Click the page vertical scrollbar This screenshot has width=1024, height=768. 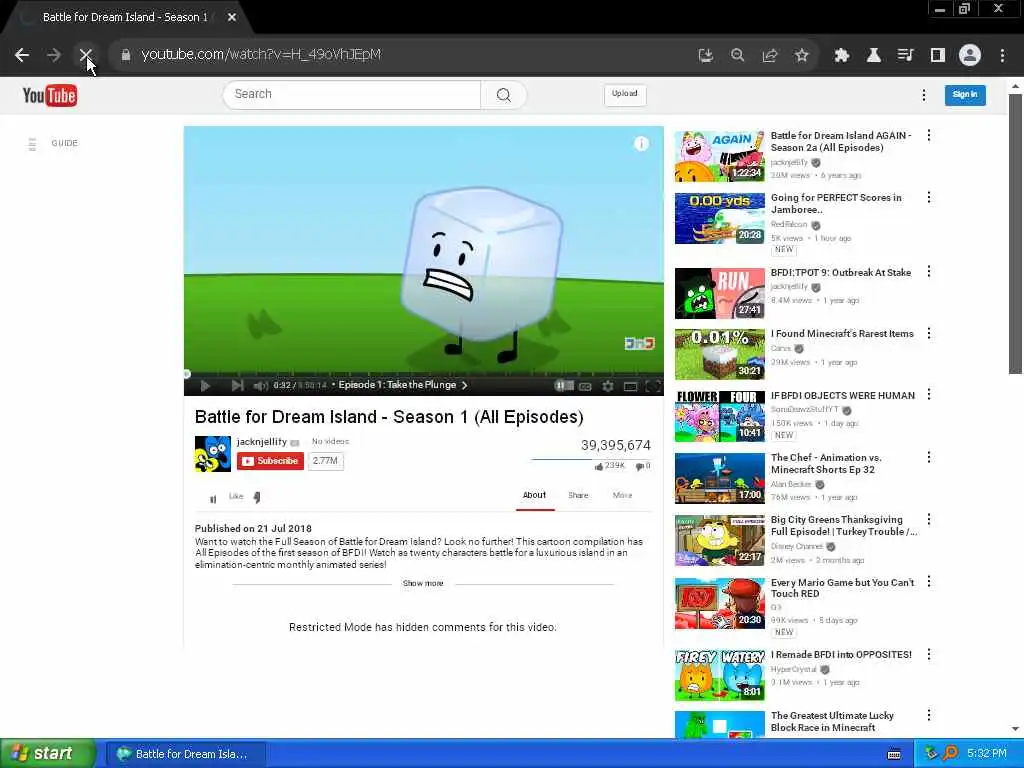tap(1015, 234)
